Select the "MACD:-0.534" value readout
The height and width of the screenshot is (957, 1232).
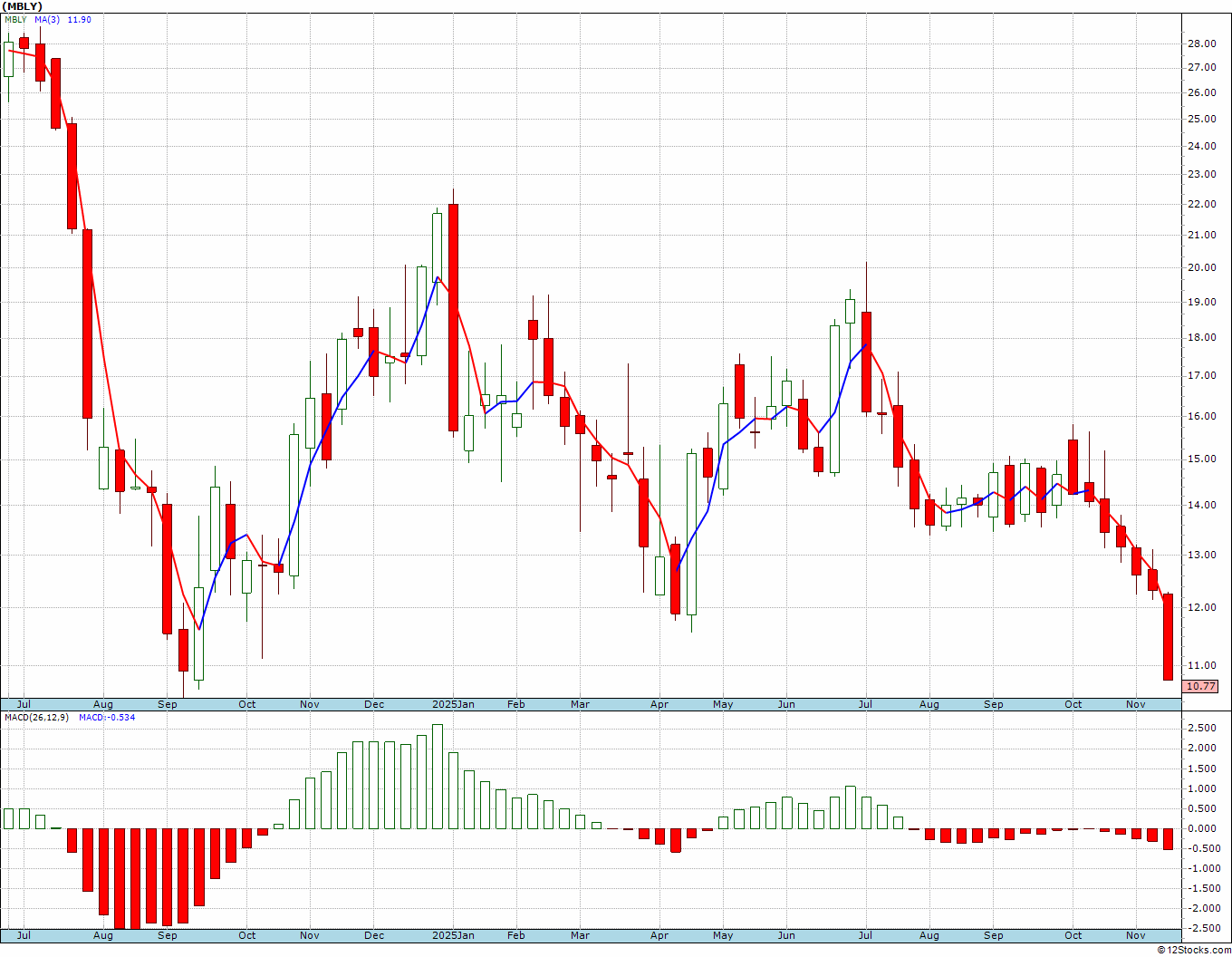click(107, 718)
